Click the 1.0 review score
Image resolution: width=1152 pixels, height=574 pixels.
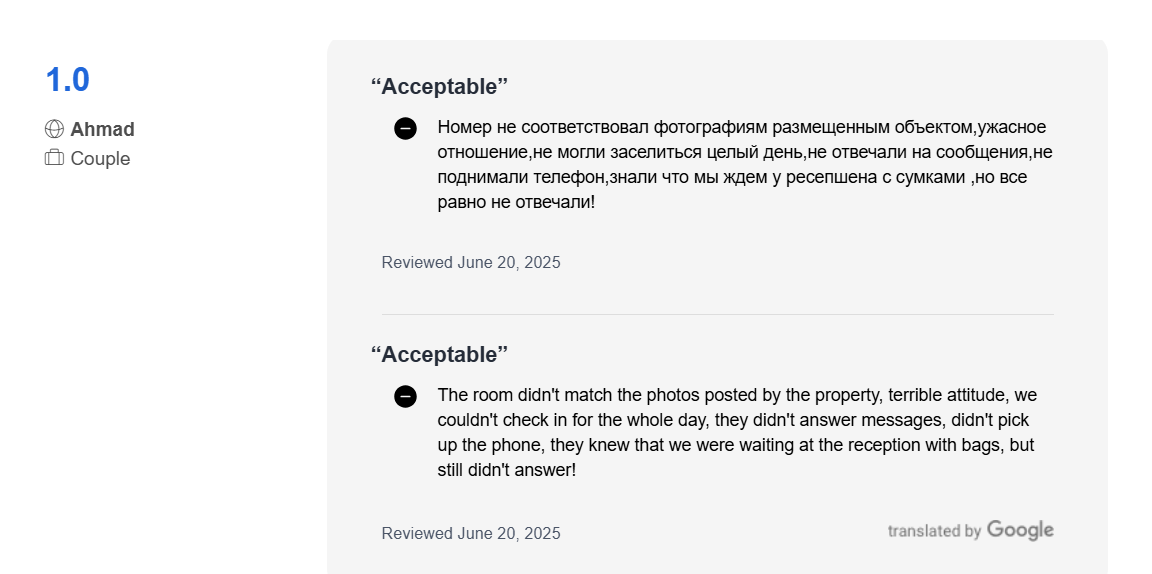click(68, 80)
